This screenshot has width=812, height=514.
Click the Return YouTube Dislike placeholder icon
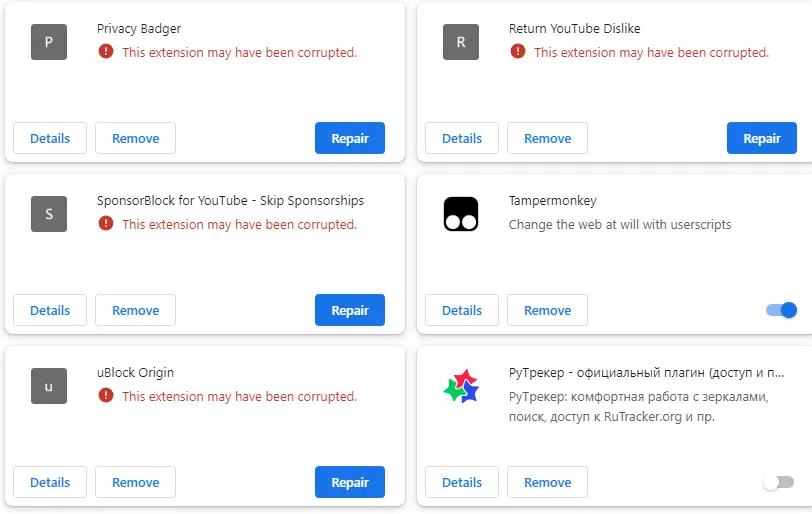[461, 42]
